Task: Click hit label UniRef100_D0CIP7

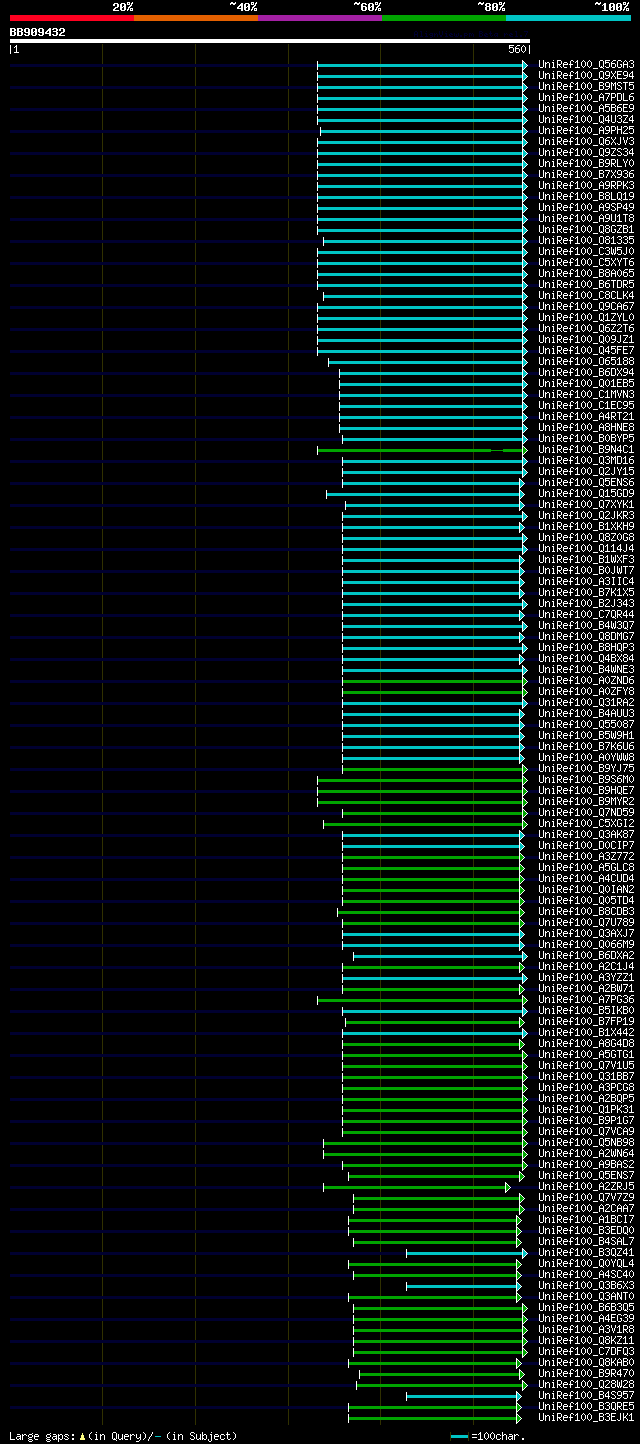Action: [x=586, y=846]
